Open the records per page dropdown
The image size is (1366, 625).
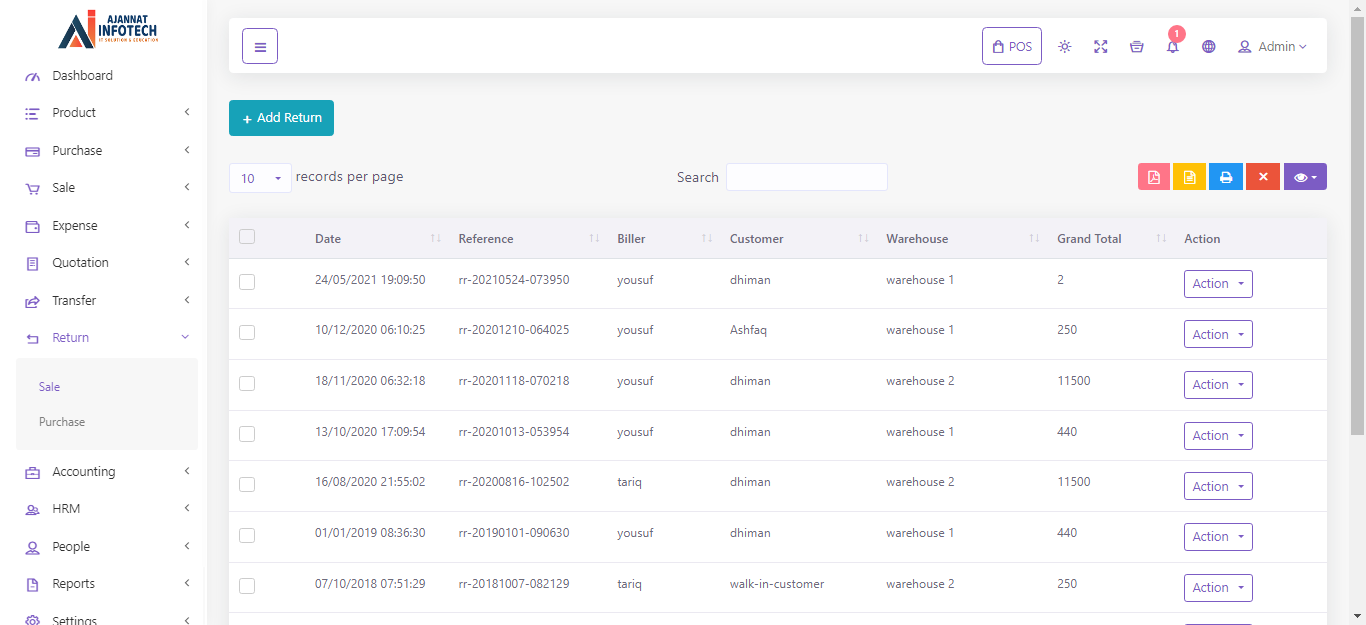[260, 178]
